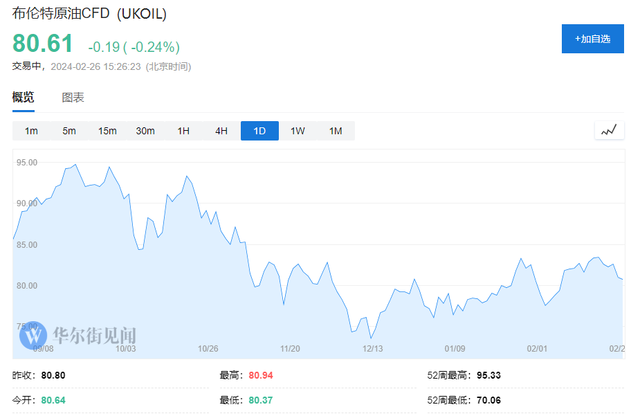Image resolution: width=640 pixels, height=416 pixels.
Task: Select the 30m interval
Action: point(145,131)
